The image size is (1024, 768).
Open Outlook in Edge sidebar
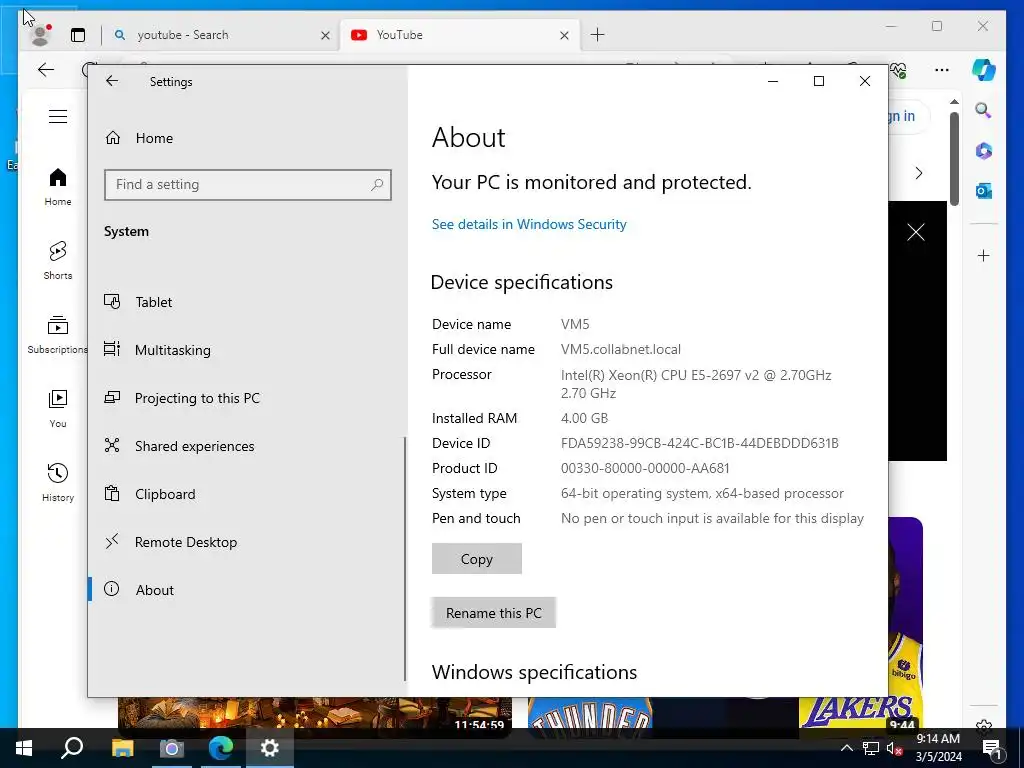point(984,191)
